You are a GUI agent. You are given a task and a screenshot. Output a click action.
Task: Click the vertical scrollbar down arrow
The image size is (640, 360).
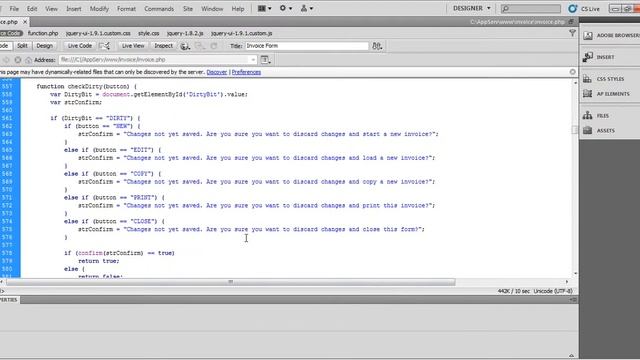point(576,273)
